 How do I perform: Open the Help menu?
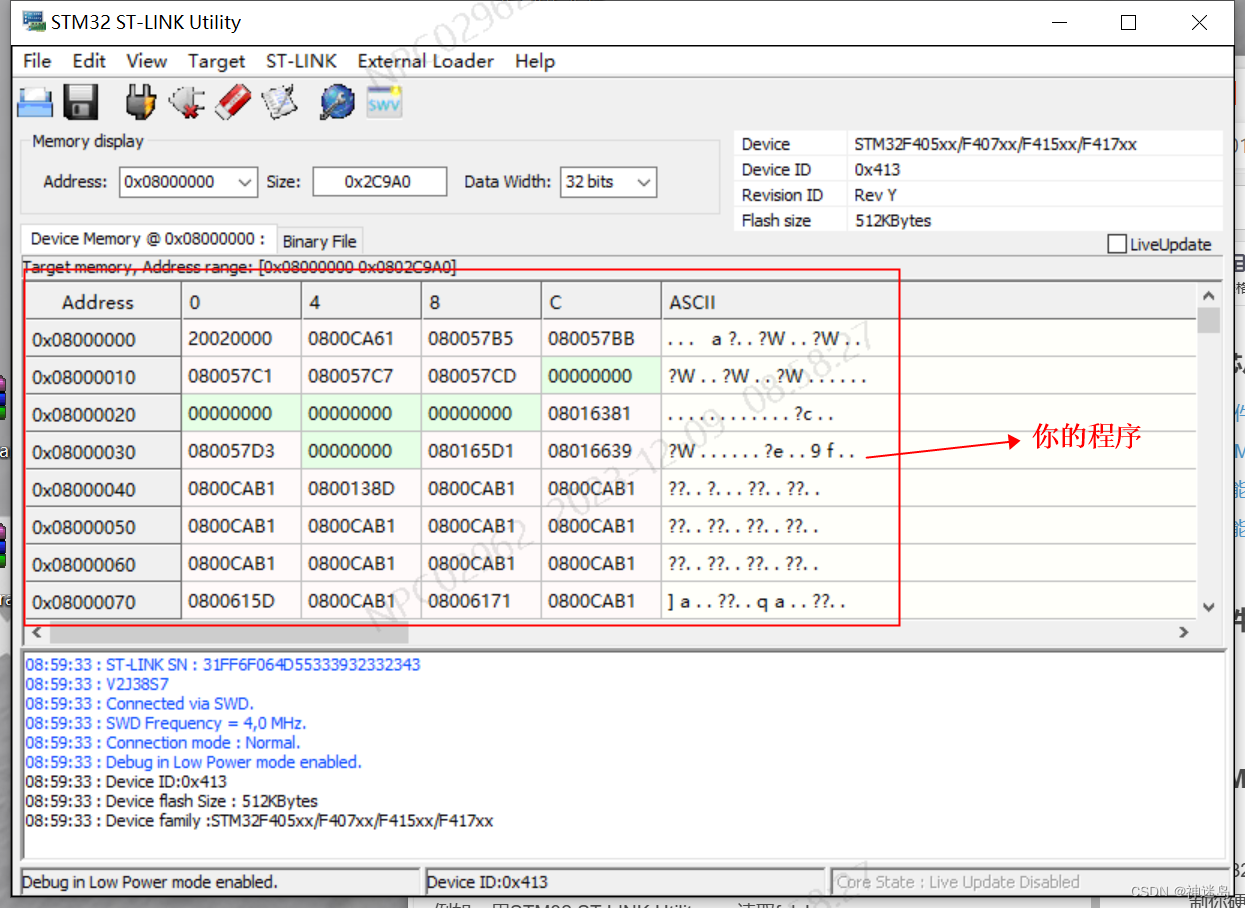coord(535,61)
